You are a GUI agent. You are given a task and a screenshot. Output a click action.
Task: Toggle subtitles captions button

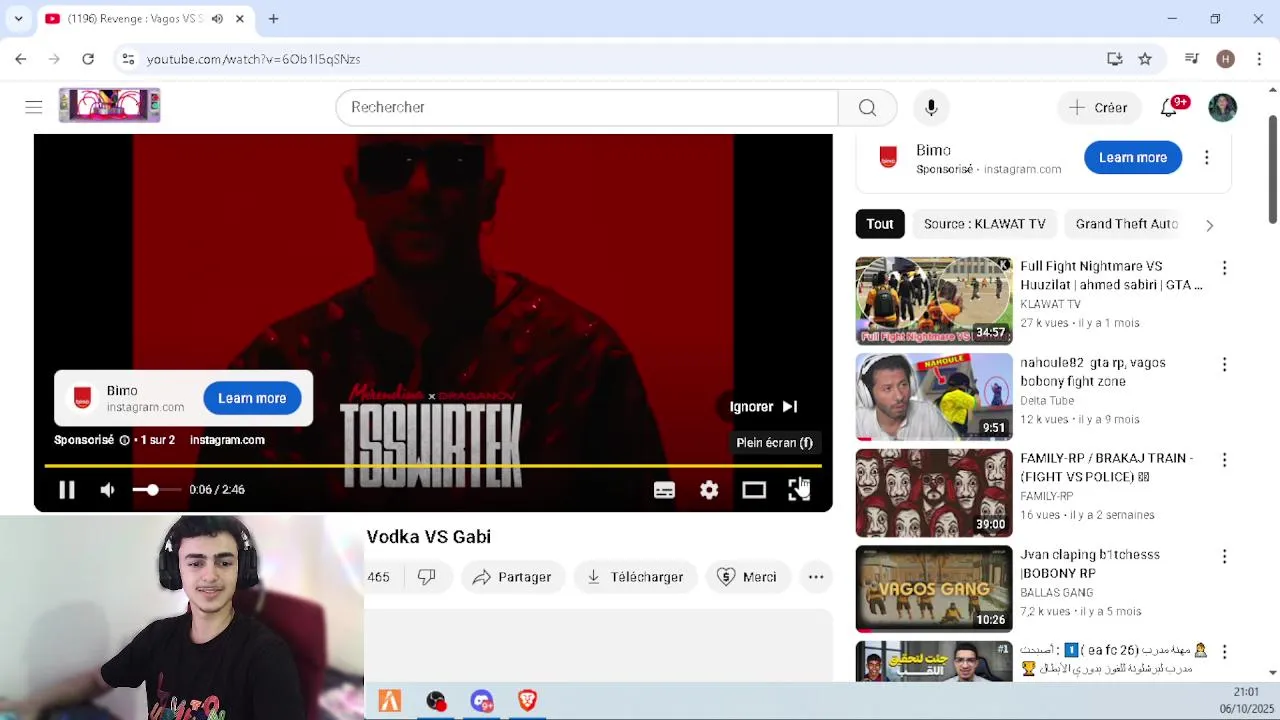[x=664, y=490]
